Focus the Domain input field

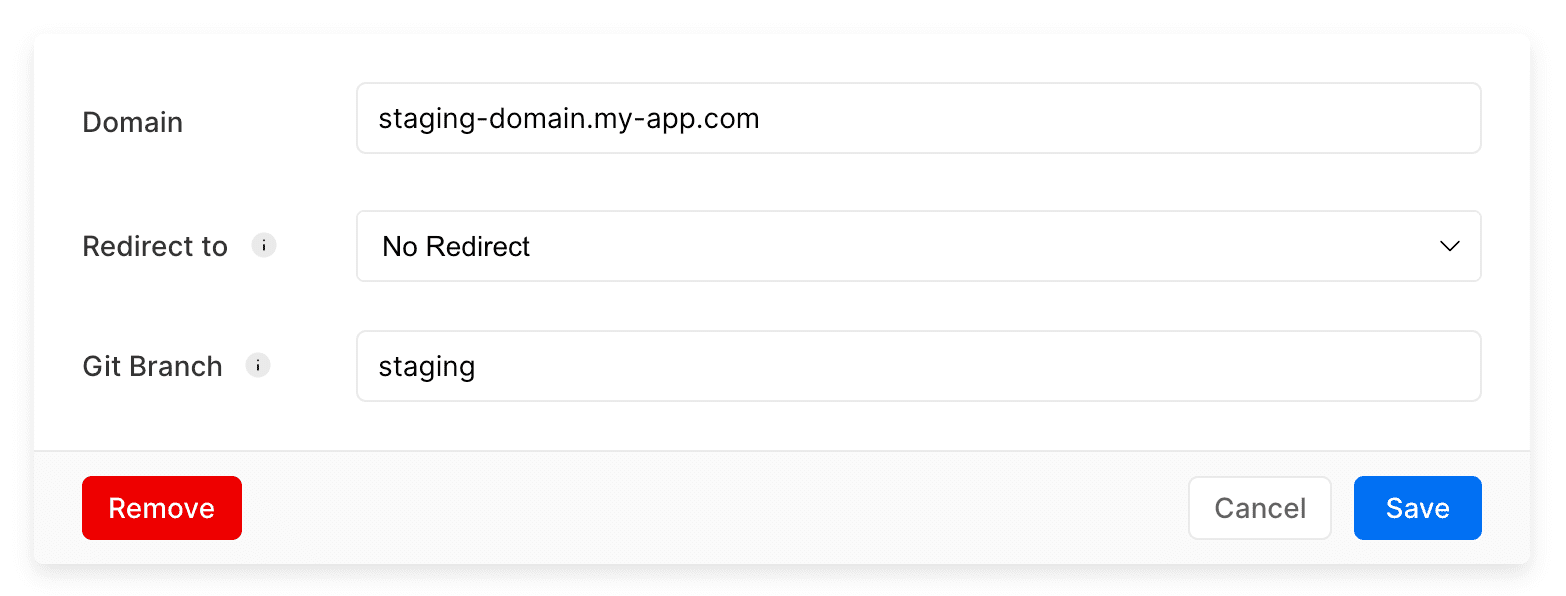918,118
